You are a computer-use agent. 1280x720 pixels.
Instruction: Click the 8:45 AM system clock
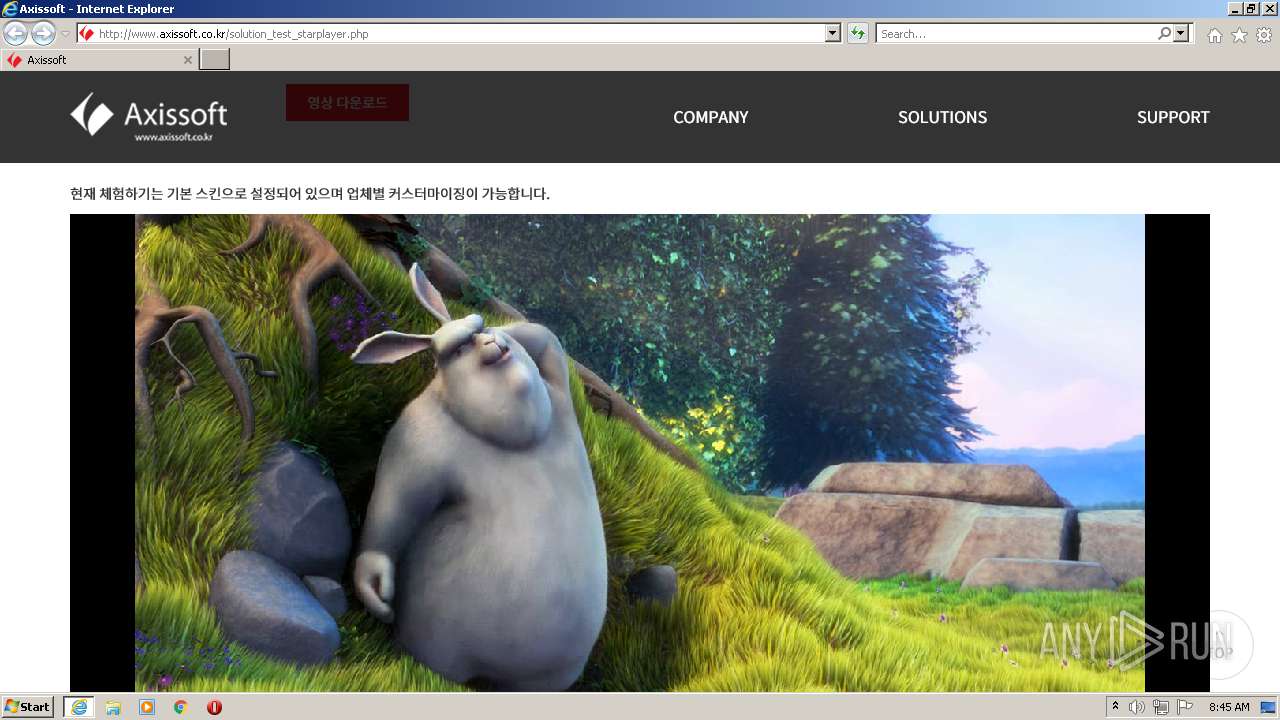[1229, 707]
